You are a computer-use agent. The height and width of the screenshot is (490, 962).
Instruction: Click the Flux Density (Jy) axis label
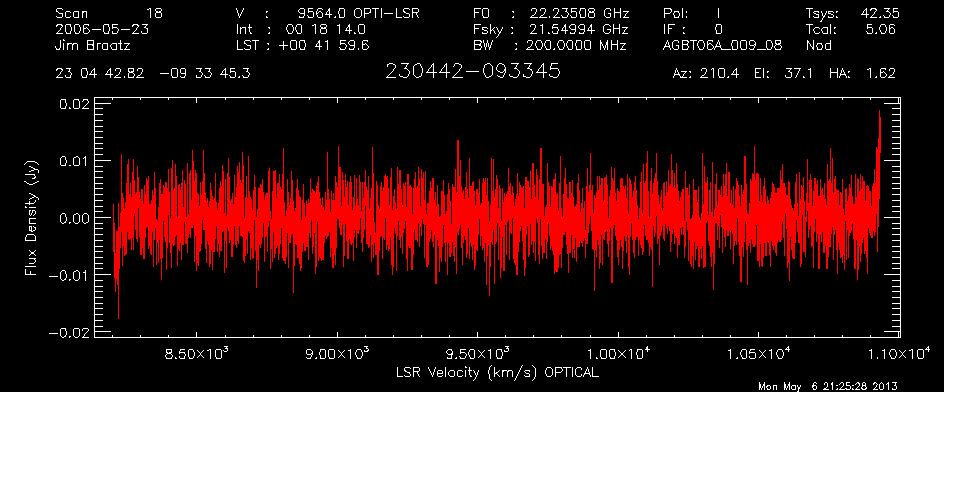31,217
